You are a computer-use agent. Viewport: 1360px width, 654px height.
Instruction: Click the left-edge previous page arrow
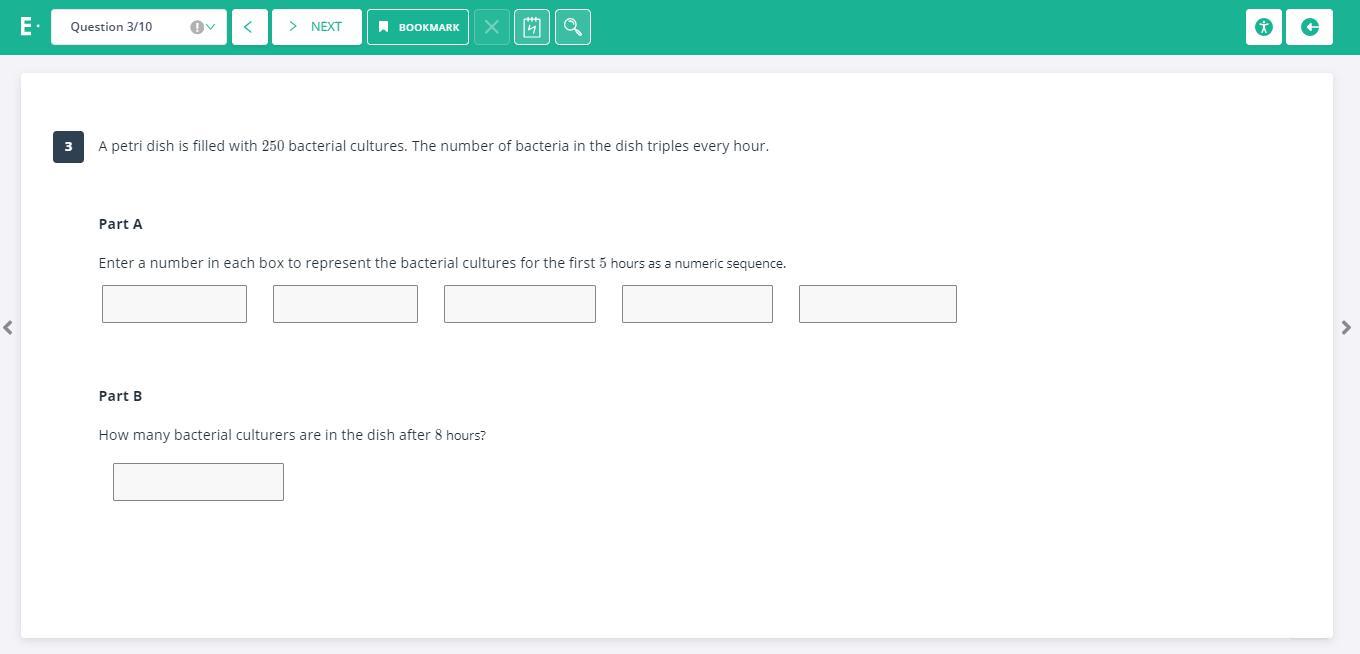click(x=8, y=327)
